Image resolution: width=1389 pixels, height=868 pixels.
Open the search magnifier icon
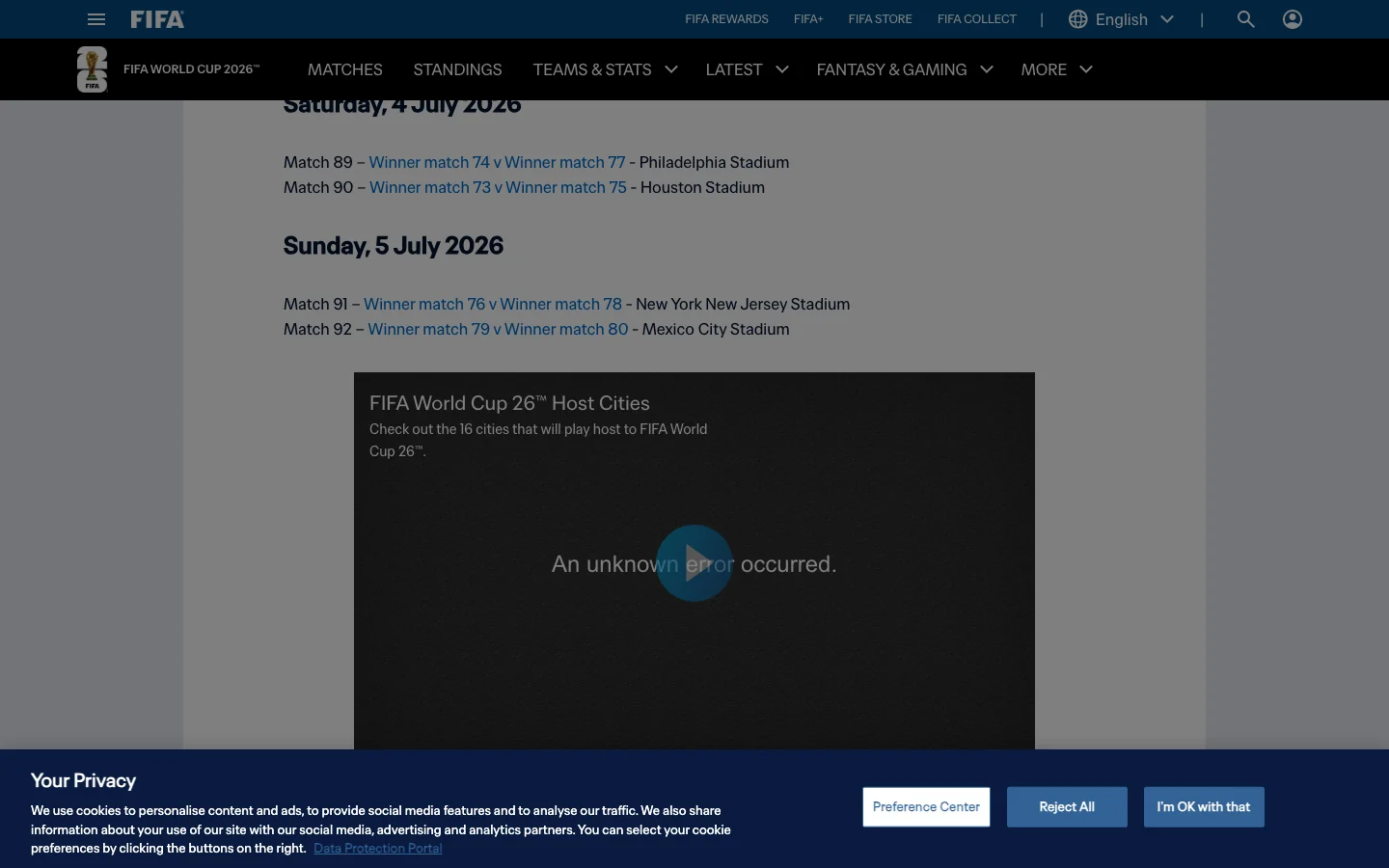click(x=1246, y=19)
